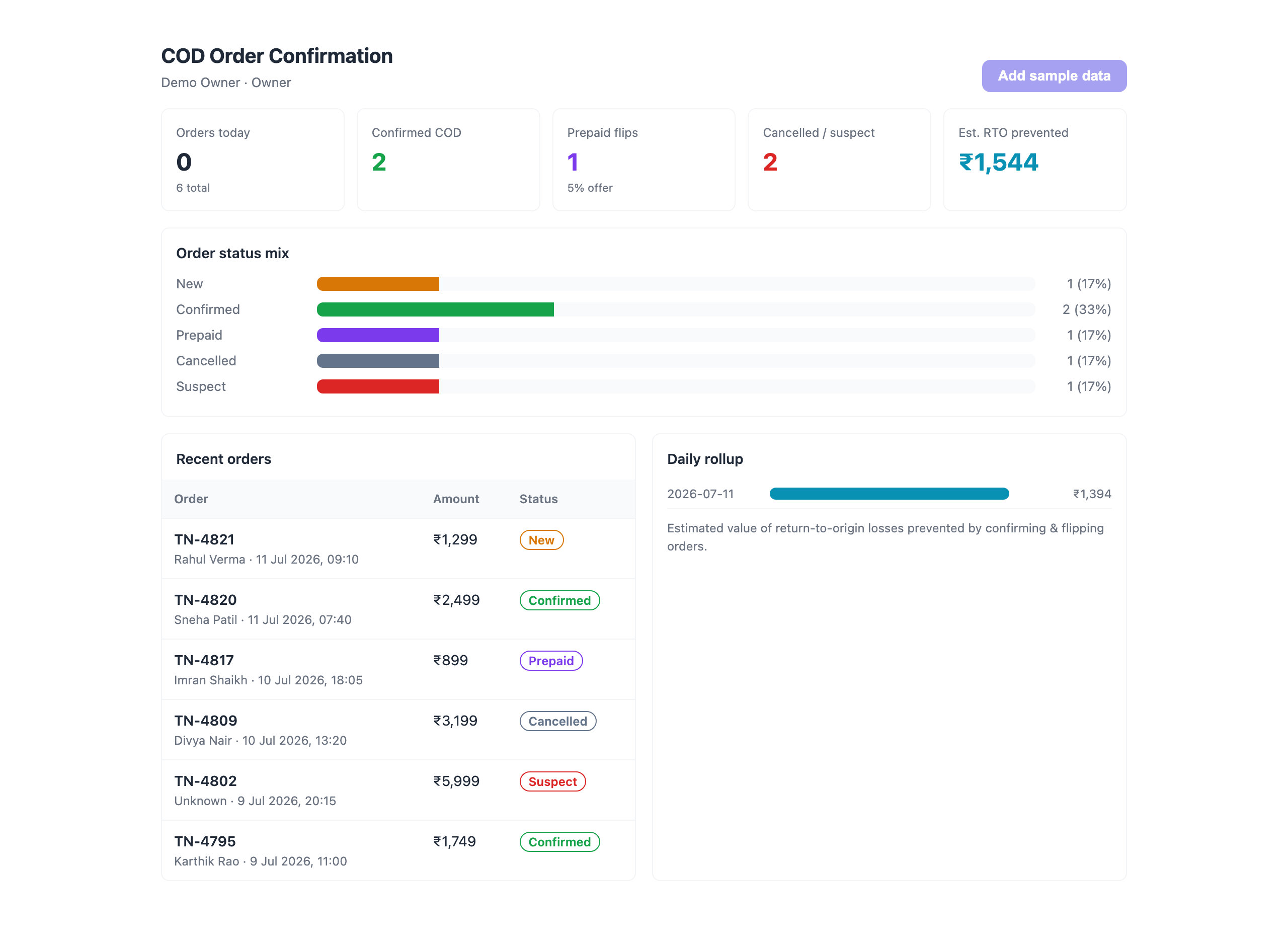
Task: Click the Amount column header
Action: click(x=456, y=499)
